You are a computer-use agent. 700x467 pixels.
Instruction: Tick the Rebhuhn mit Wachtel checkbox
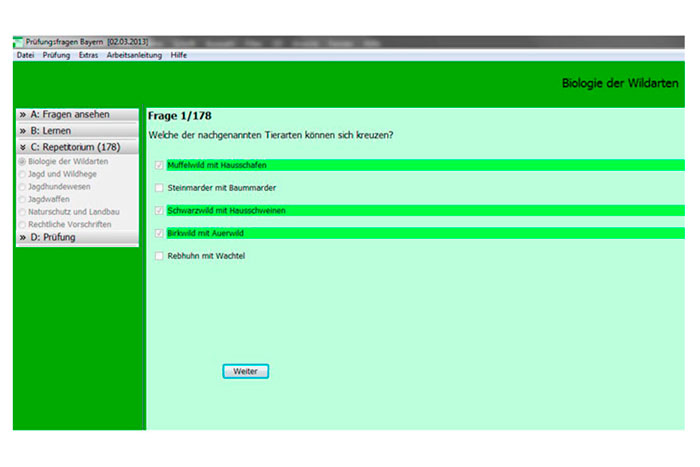159,256
